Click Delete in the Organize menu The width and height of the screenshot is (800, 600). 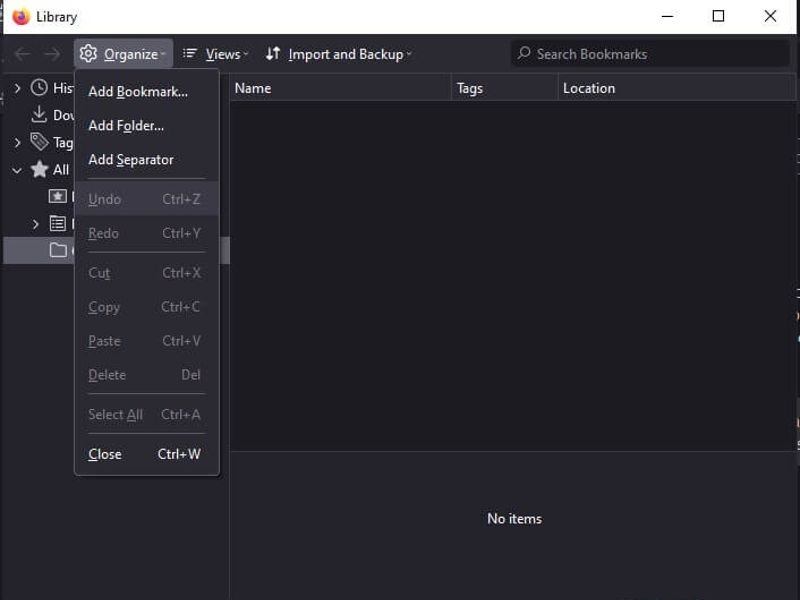click(147, 375)
